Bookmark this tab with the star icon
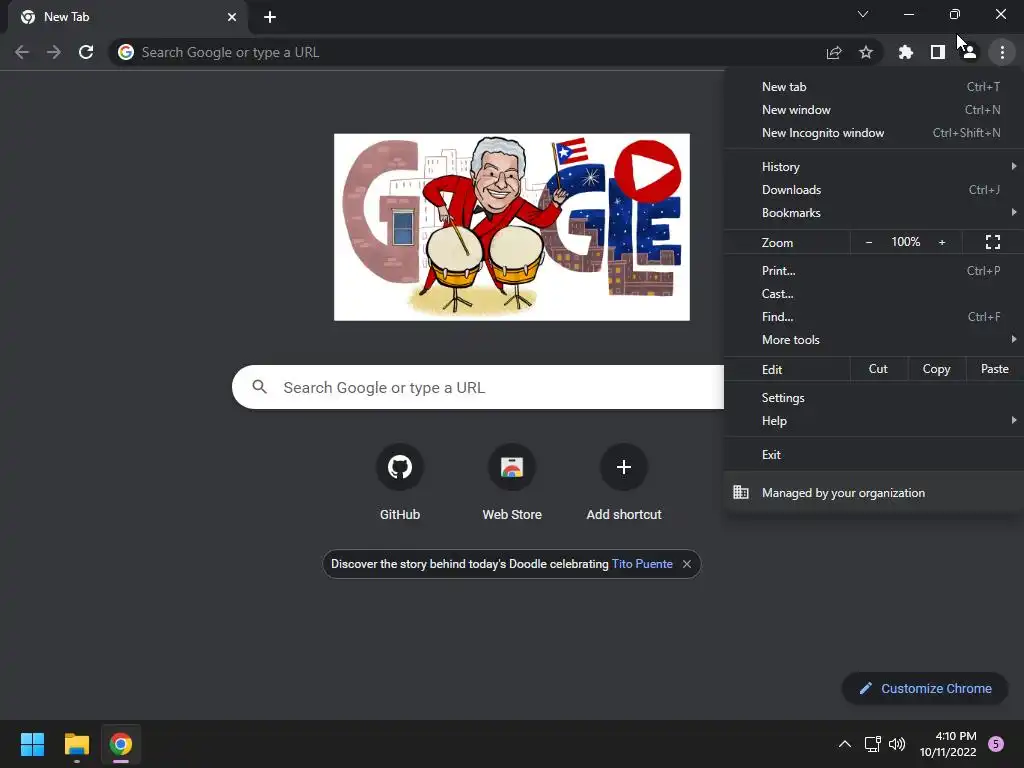The height and width of the screenshot is (768, 1024). 866,52
